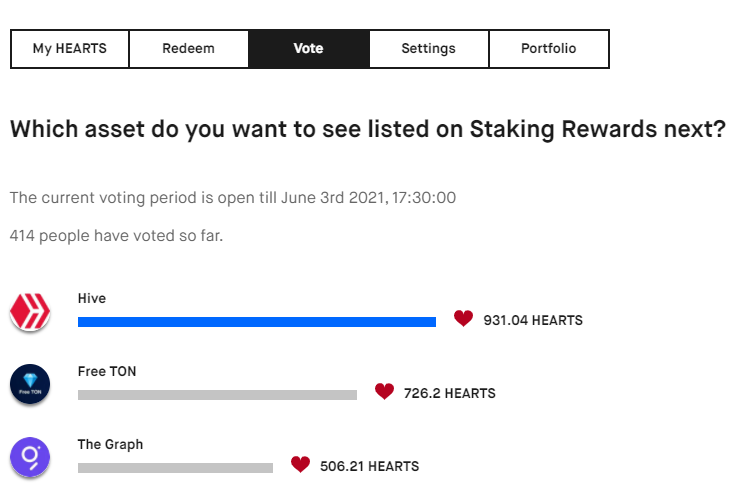Open the My HEARTS tab
The height and width of the screenshot is (495, 742).
70,49
